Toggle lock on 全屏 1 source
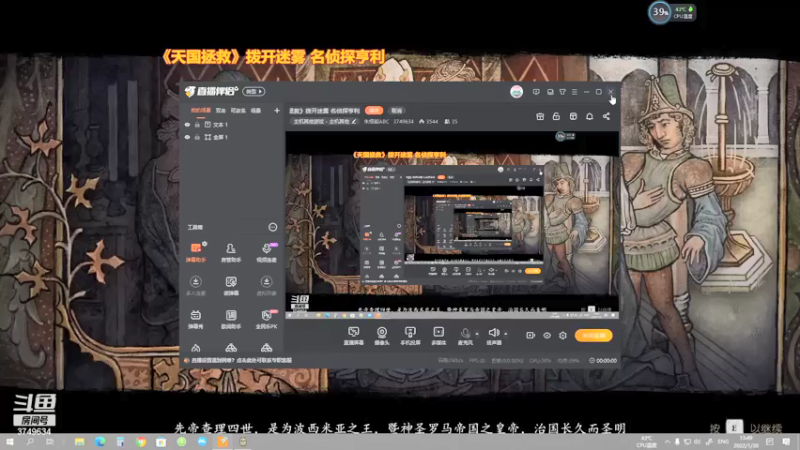Viewport: 800px width, 450px height. tap(197, 137)
